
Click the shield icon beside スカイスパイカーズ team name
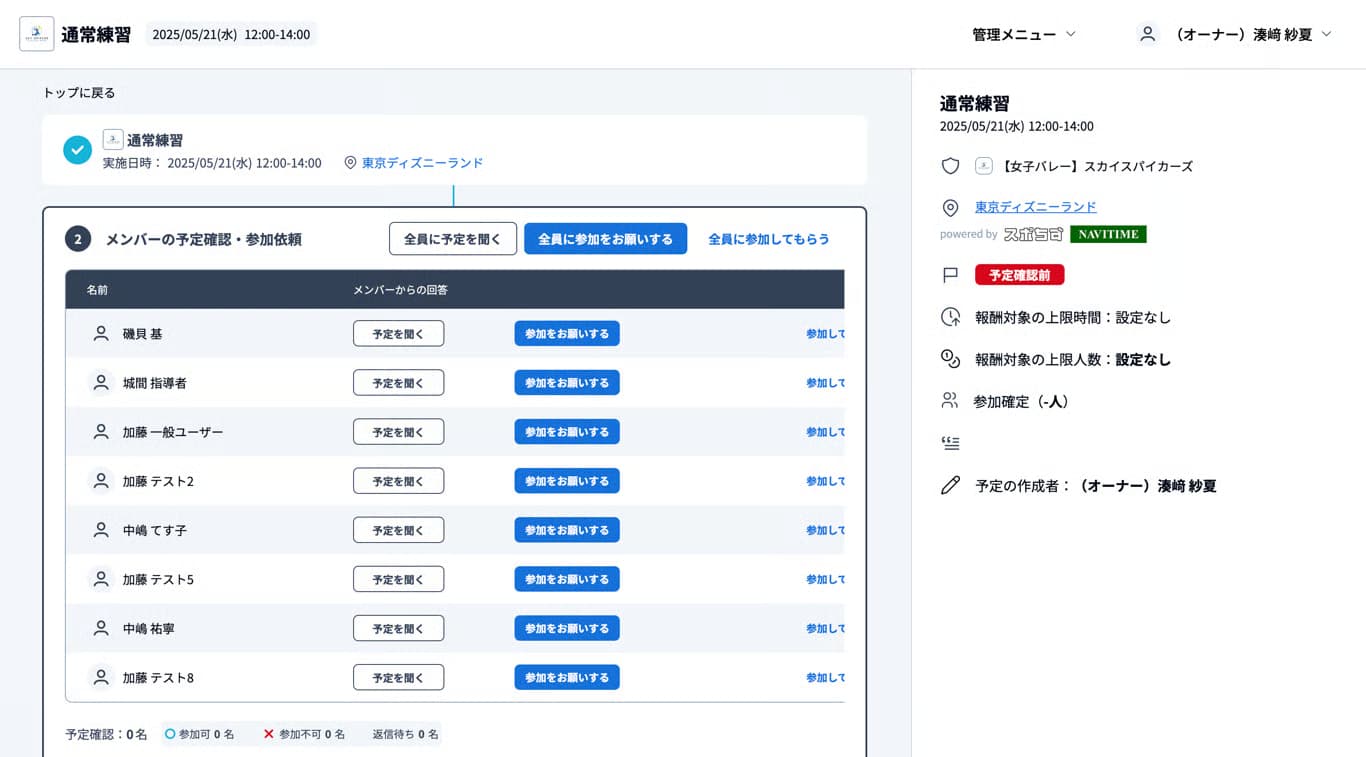950,165
